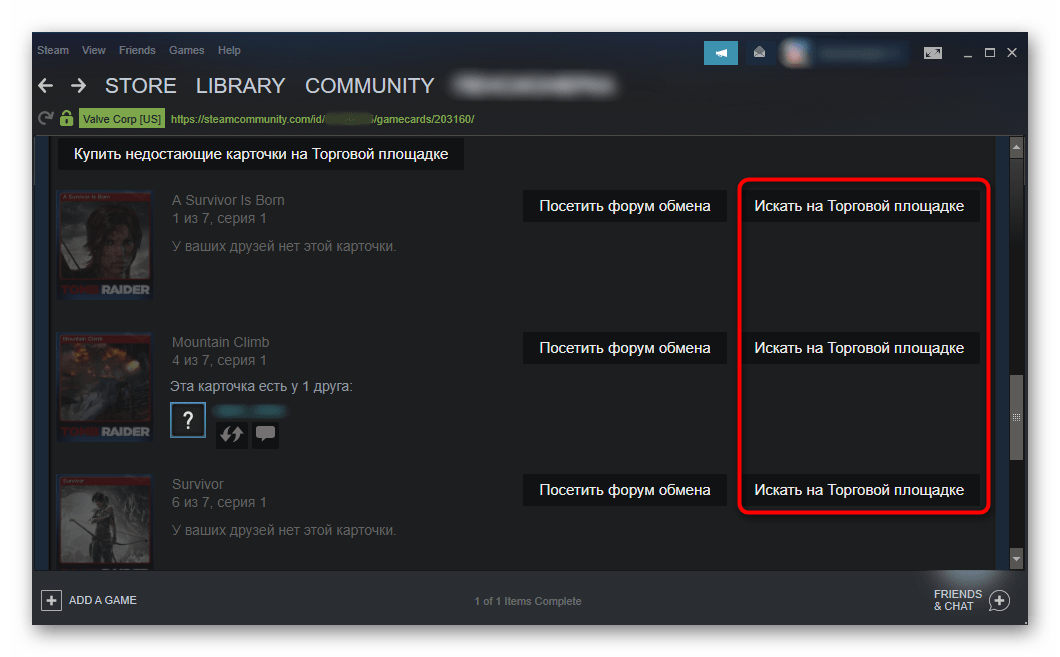Click the Valve Corp [US] certificate badge
This screenshot has width=1060, height=657.
pos(122,119)
